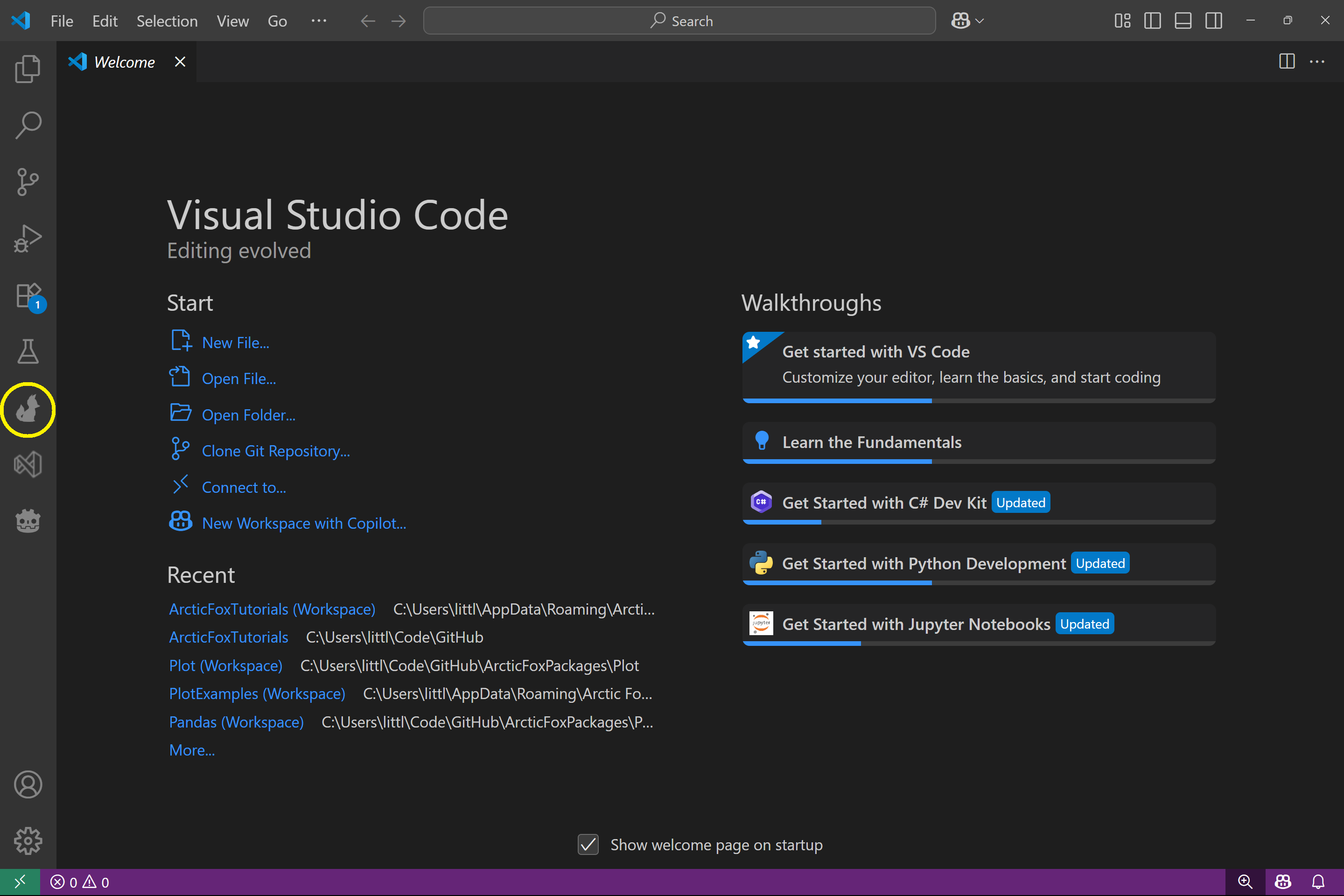Open Get Started with Python Development
This screenshot has width=1344, height=896.
point(978,564)
